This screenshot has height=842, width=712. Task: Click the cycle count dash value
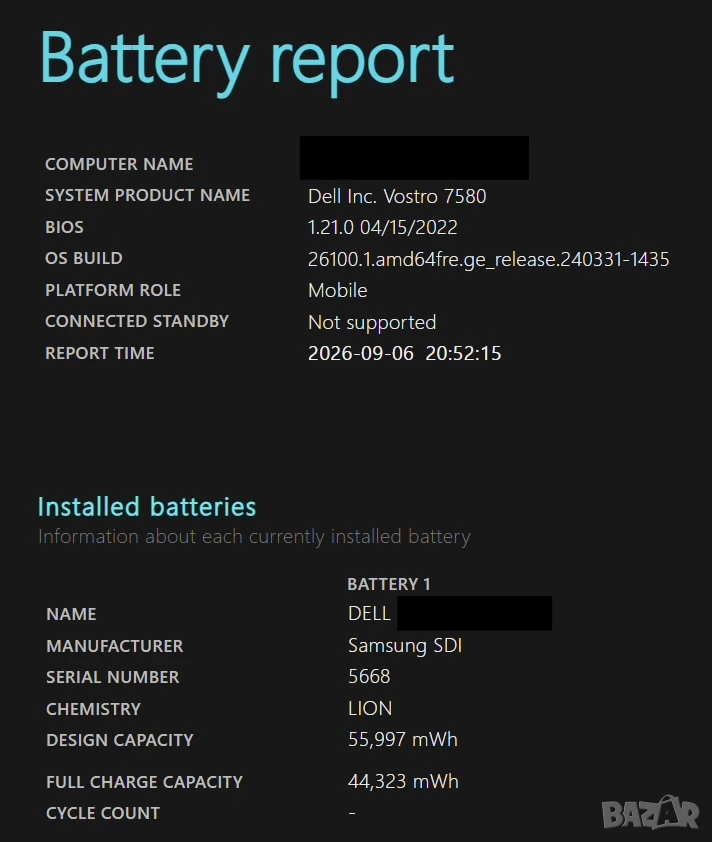tap(352, 813)
